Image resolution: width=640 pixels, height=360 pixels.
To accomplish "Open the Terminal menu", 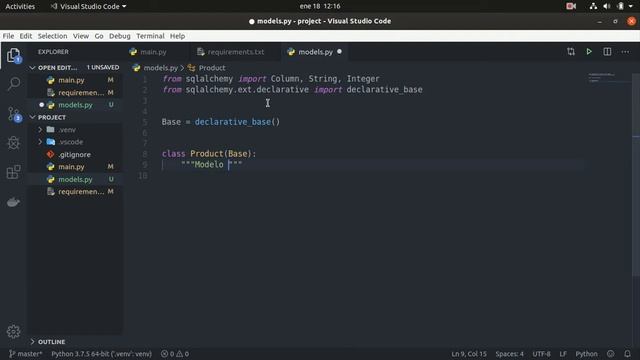I will pos(150,36).
